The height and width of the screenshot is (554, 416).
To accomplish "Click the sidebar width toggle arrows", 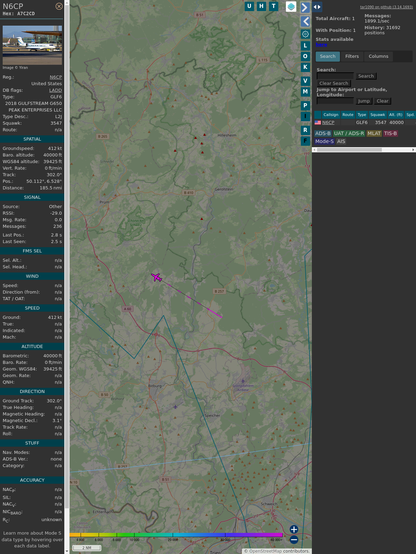I will click(317, 7).
